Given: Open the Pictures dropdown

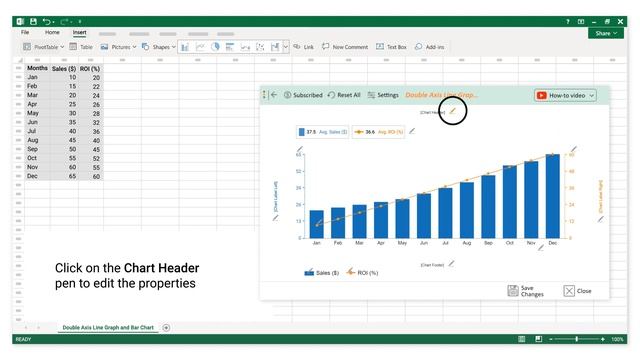Looking at the screenshot, I should click(134, 47).
